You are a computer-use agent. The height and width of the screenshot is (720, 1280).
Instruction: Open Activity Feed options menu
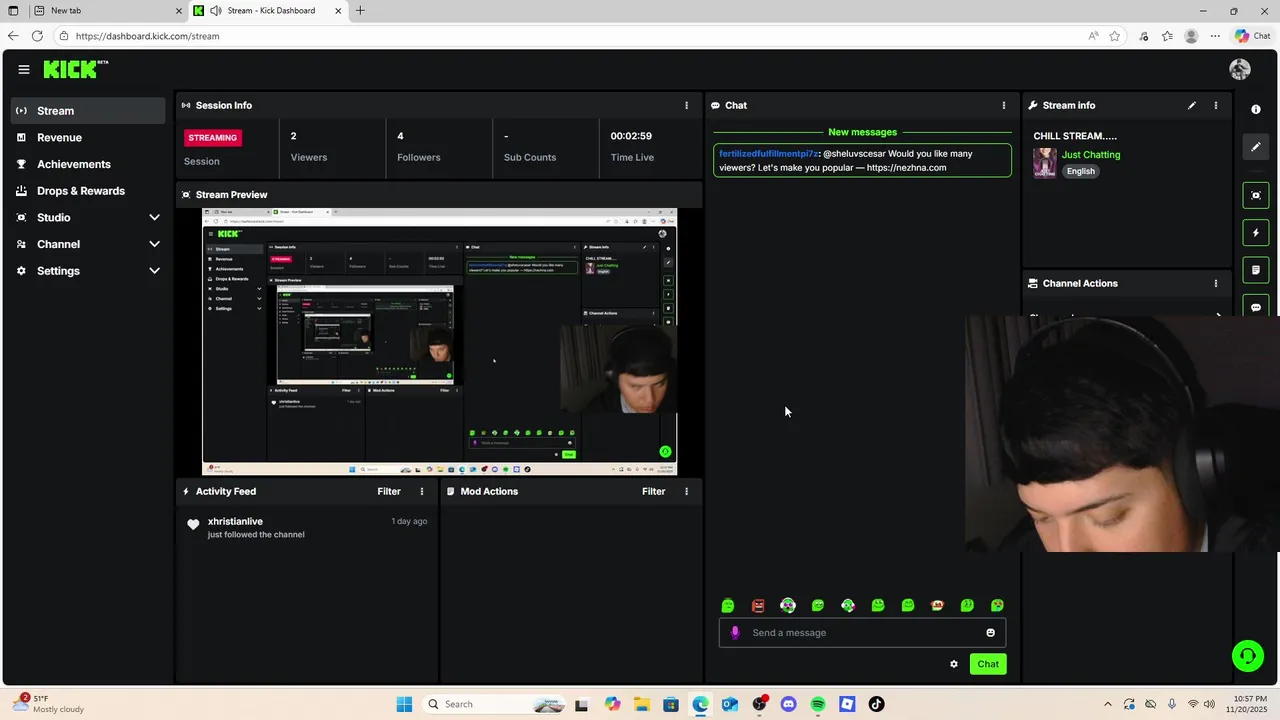[422, 491]
